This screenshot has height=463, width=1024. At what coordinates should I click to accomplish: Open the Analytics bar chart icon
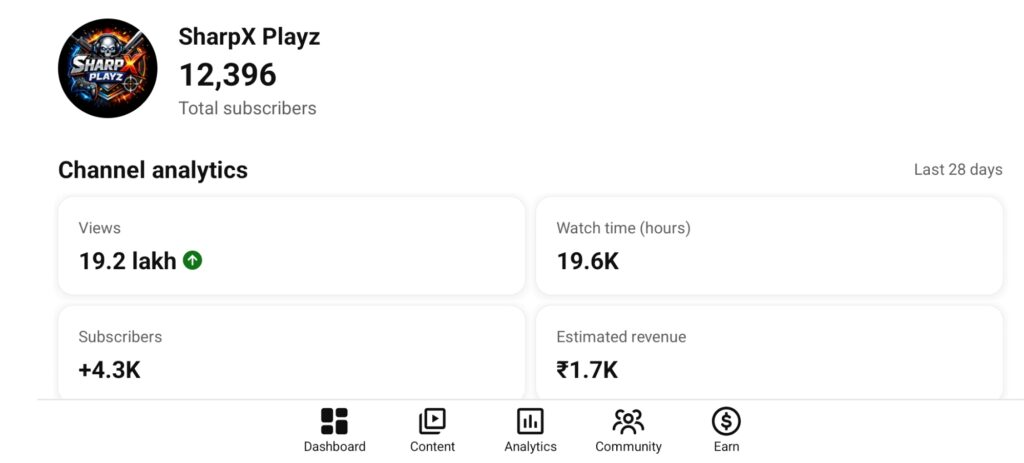point(530,421)
